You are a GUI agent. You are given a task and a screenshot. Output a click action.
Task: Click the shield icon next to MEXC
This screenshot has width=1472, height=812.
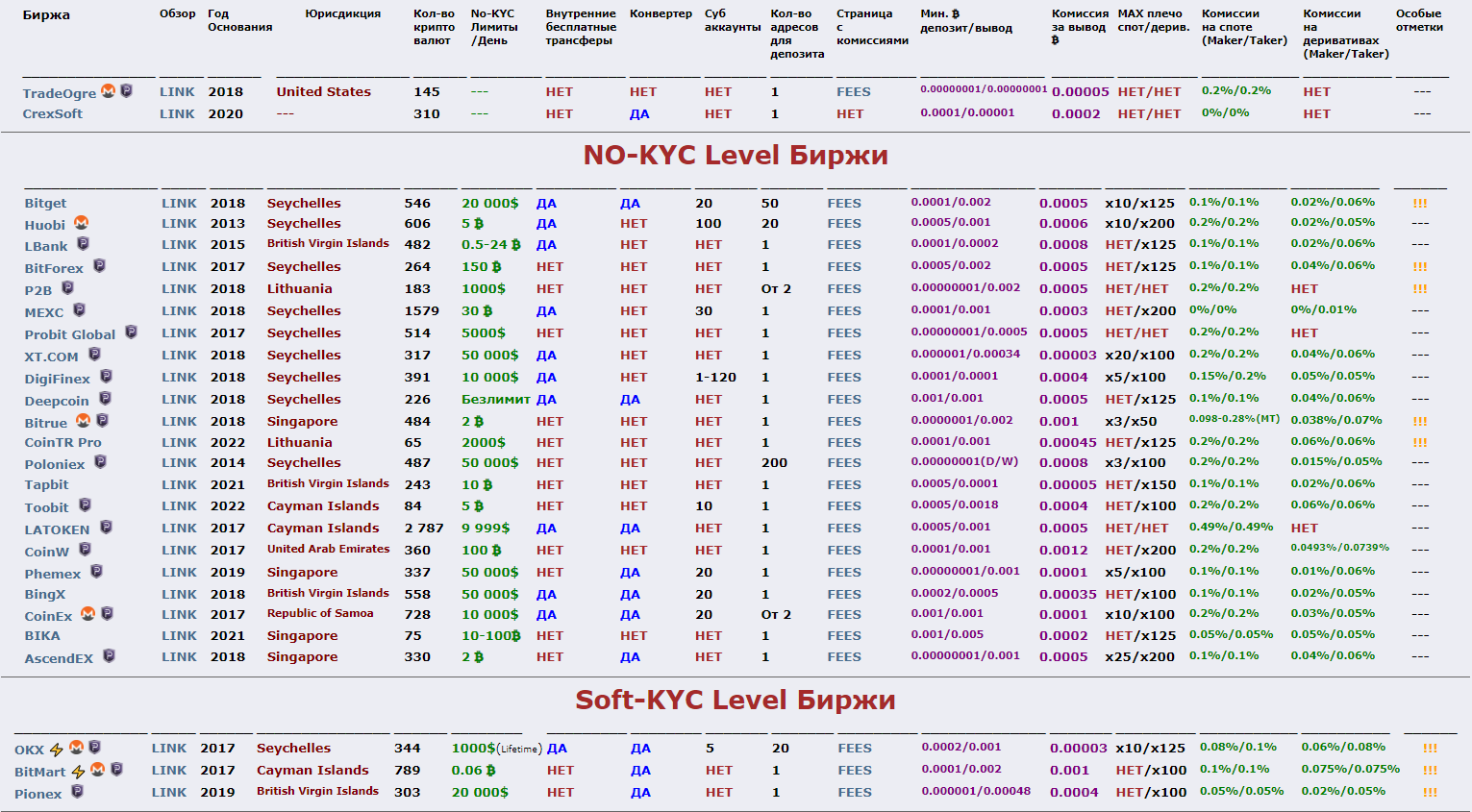pos(79,310)
